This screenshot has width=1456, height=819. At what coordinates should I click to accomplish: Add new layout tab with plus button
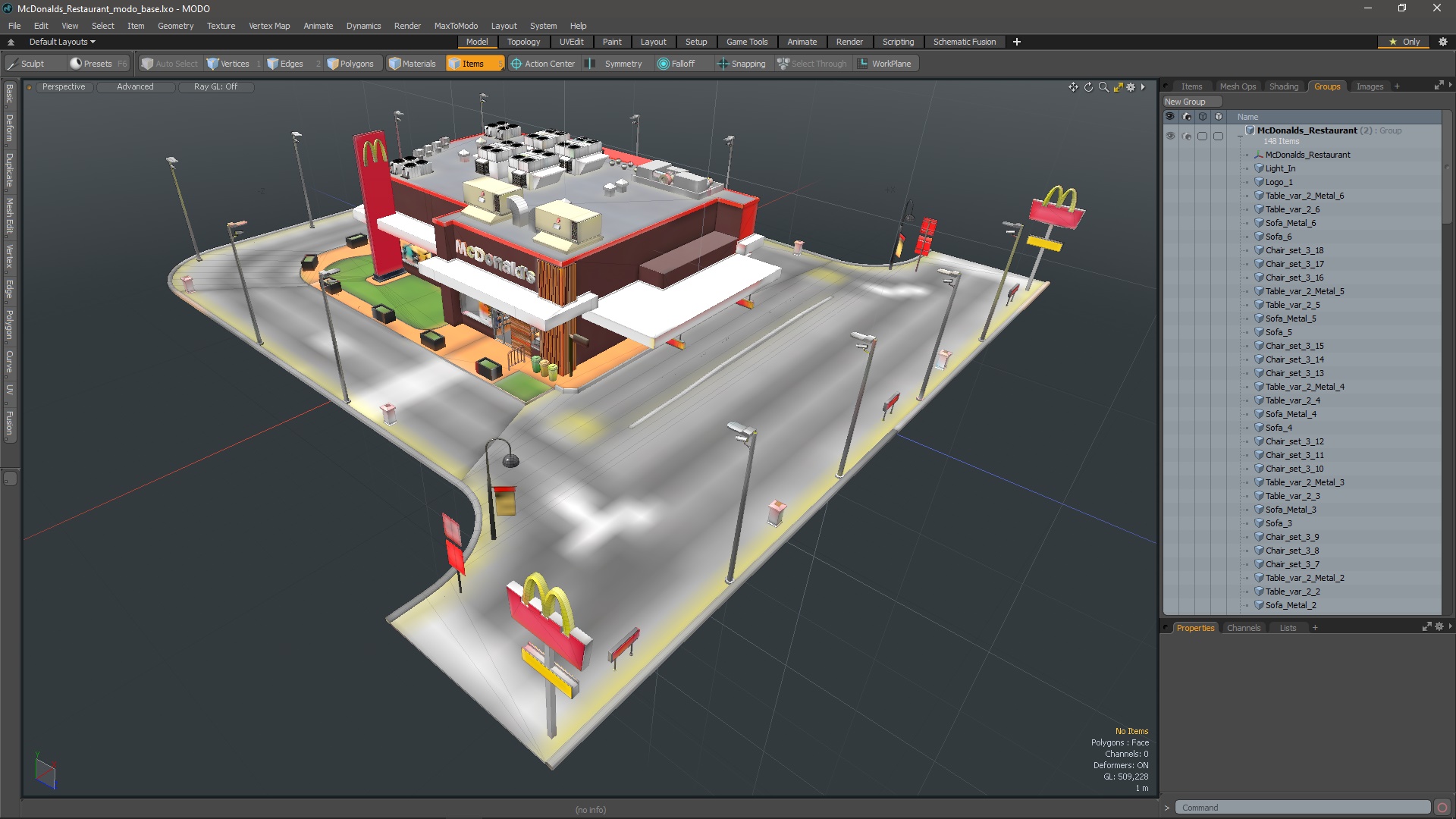click(x=1017, y=42)
